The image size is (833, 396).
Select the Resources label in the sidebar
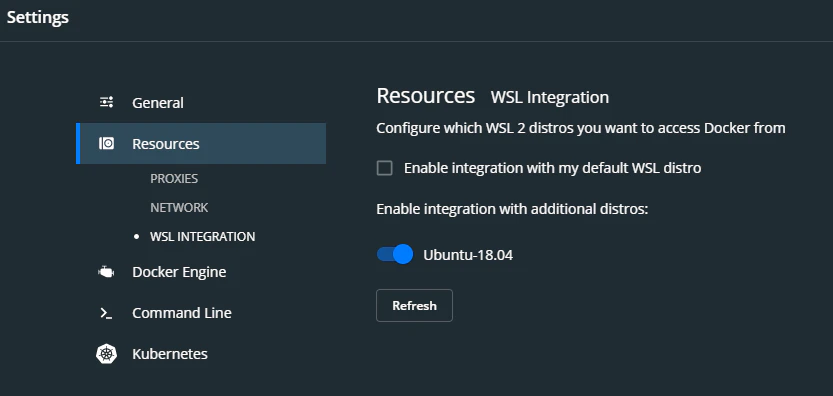coord(166,144)
